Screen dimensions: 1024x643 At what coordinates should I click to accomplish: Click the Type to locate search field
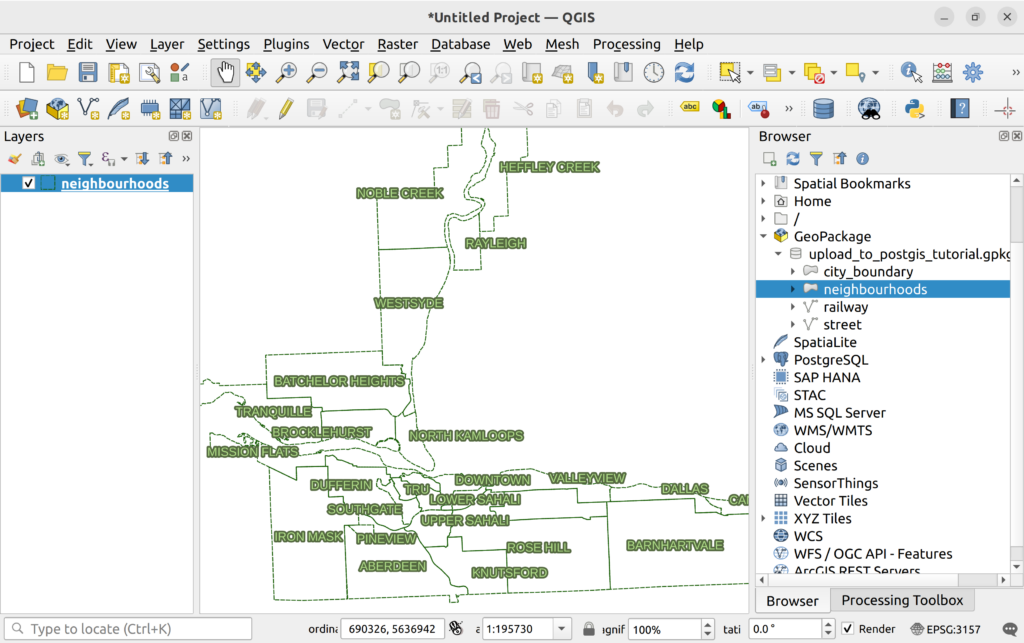(128, 629)
